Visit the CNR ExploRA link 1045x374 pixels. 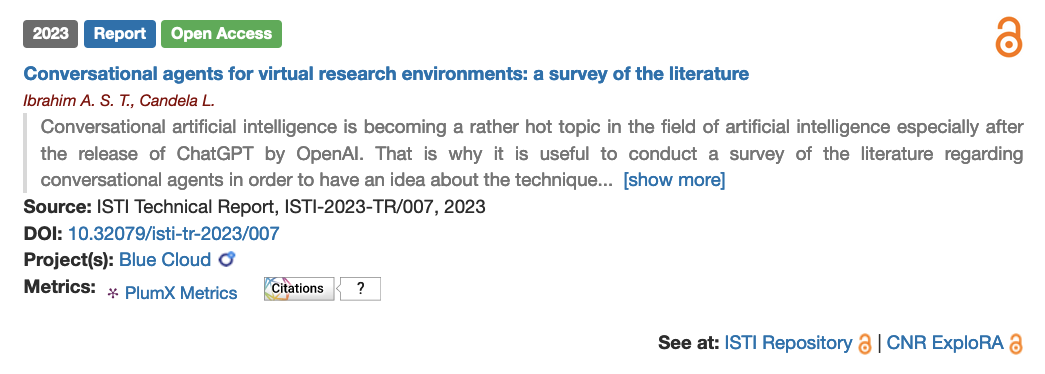[x=944, y=343]
